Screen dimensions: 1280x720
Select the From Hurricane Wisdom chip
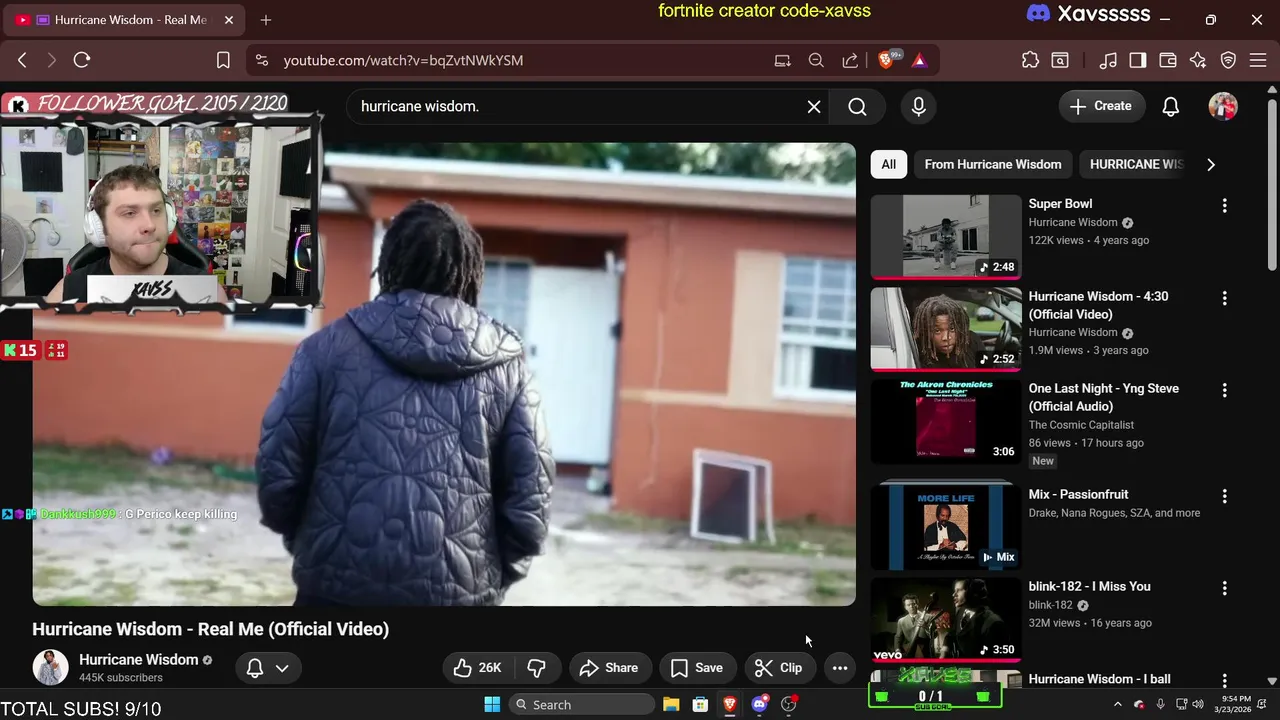coord(993,164)
